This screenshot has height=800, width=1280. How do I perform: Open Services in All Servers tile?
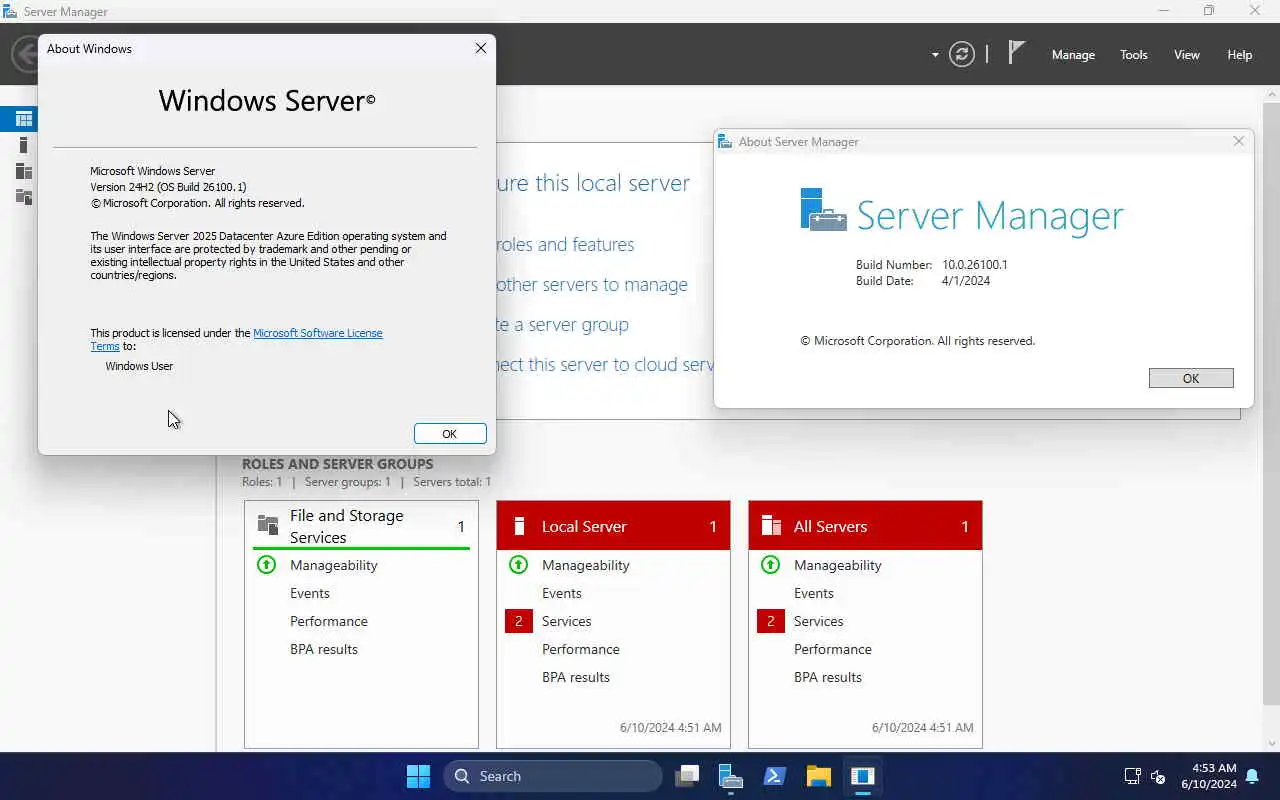pyautogui.click(x=819, y=621)
